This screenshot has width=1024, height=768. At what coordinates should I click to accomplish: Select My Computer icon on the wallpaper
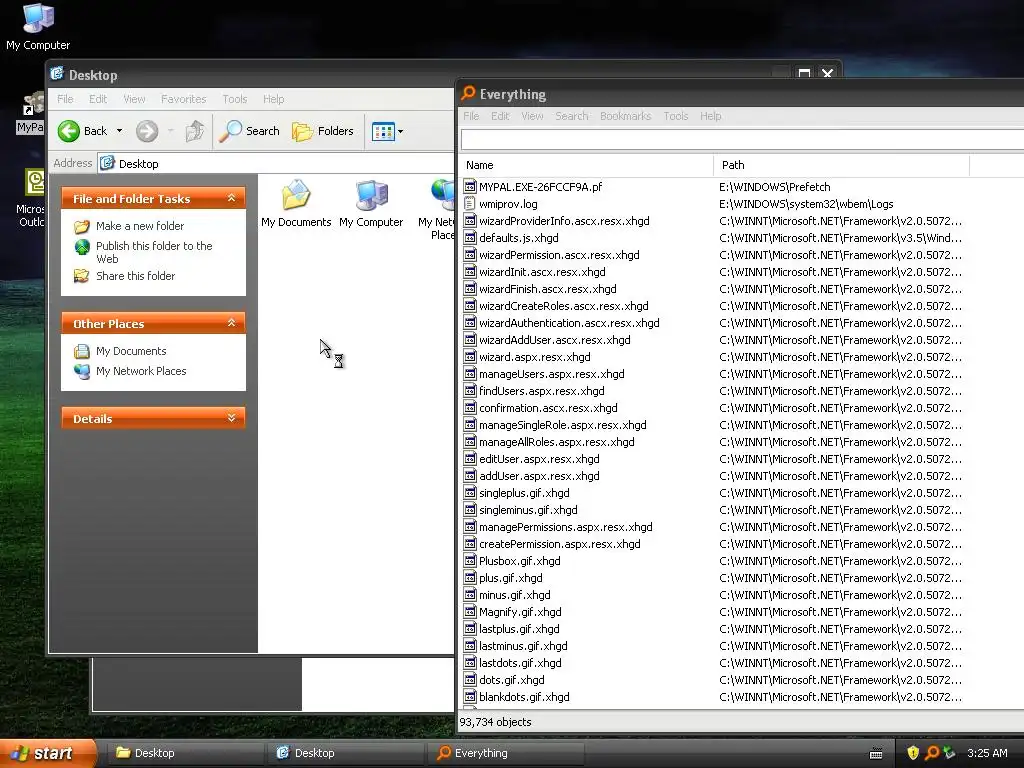coord(38,18)
